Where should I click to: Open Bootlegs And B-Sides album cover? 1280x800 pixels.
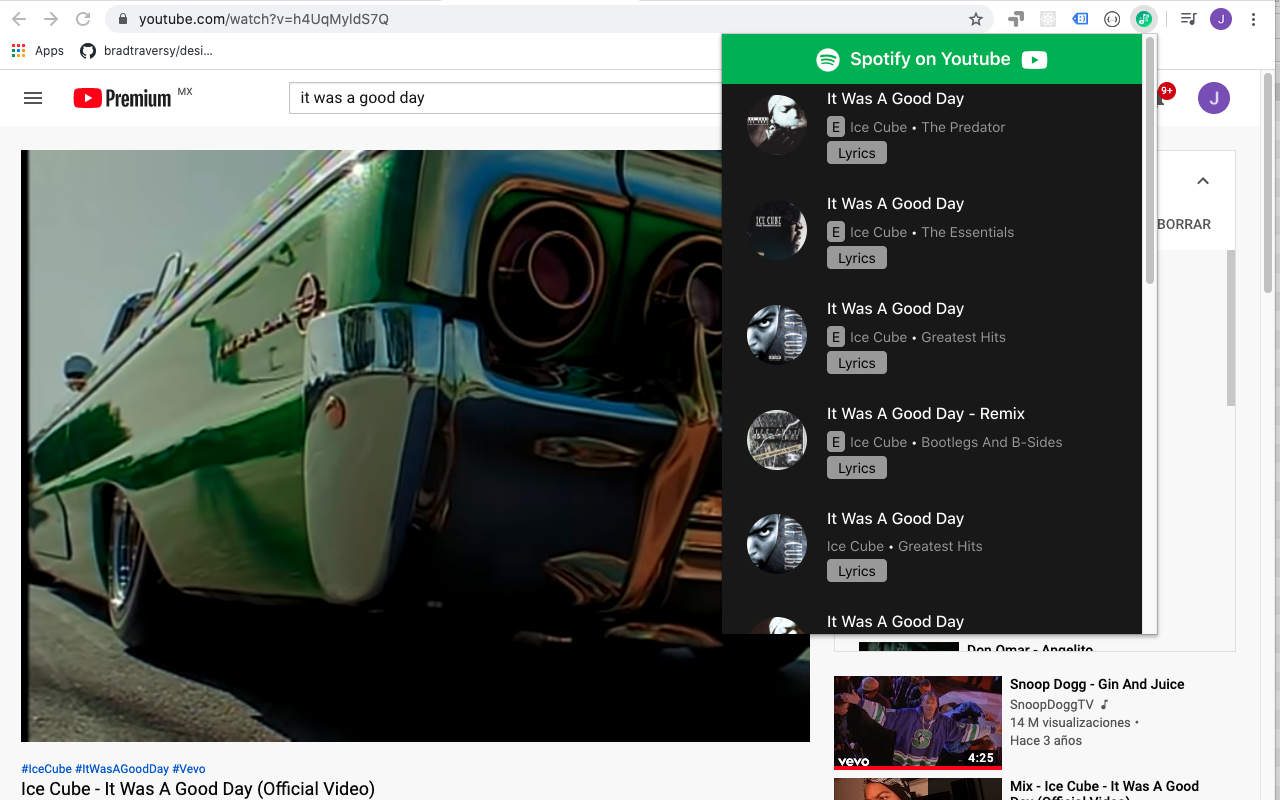pos(777,440)
